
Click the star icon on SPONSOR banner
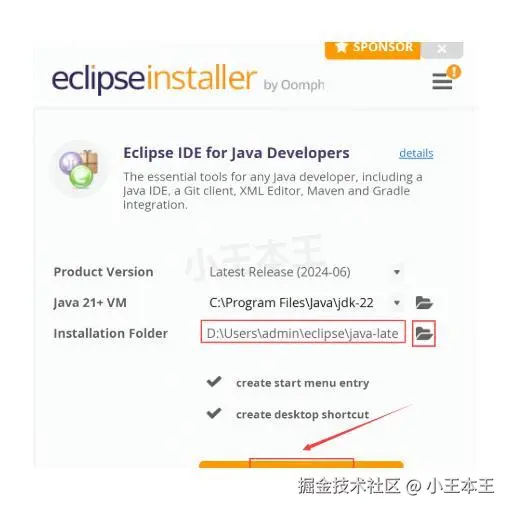point(341,47)
